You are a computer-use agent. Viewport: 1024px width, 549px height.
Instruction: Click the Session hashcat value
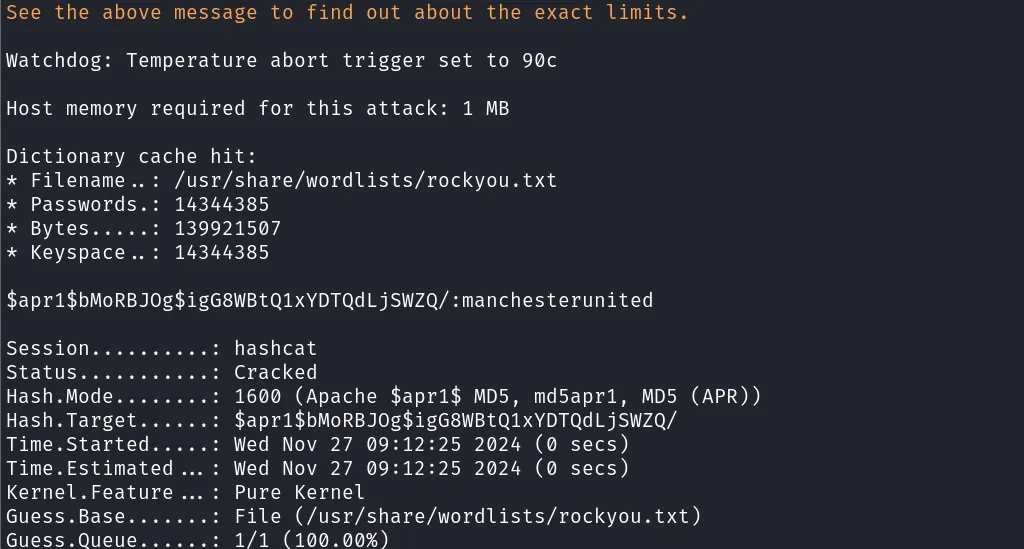click(275, 348)
